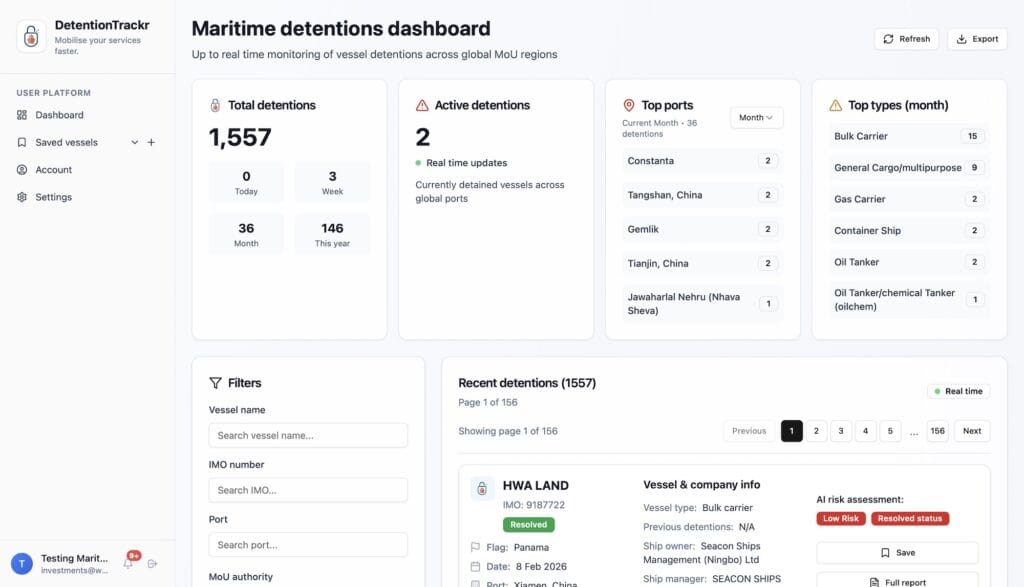Screen dimensions: 1024x587
Task: Select the Gemlik port row
Action: tap(703, 229)
